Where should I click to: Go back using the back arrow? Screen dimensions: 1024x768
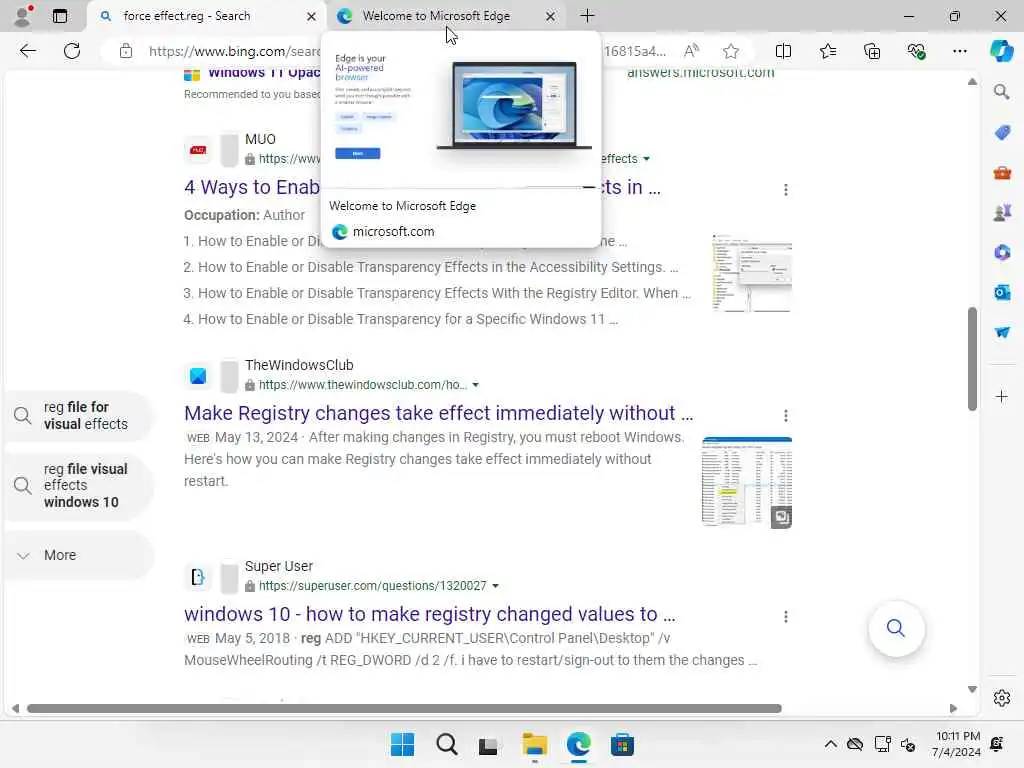click(27, 51)
